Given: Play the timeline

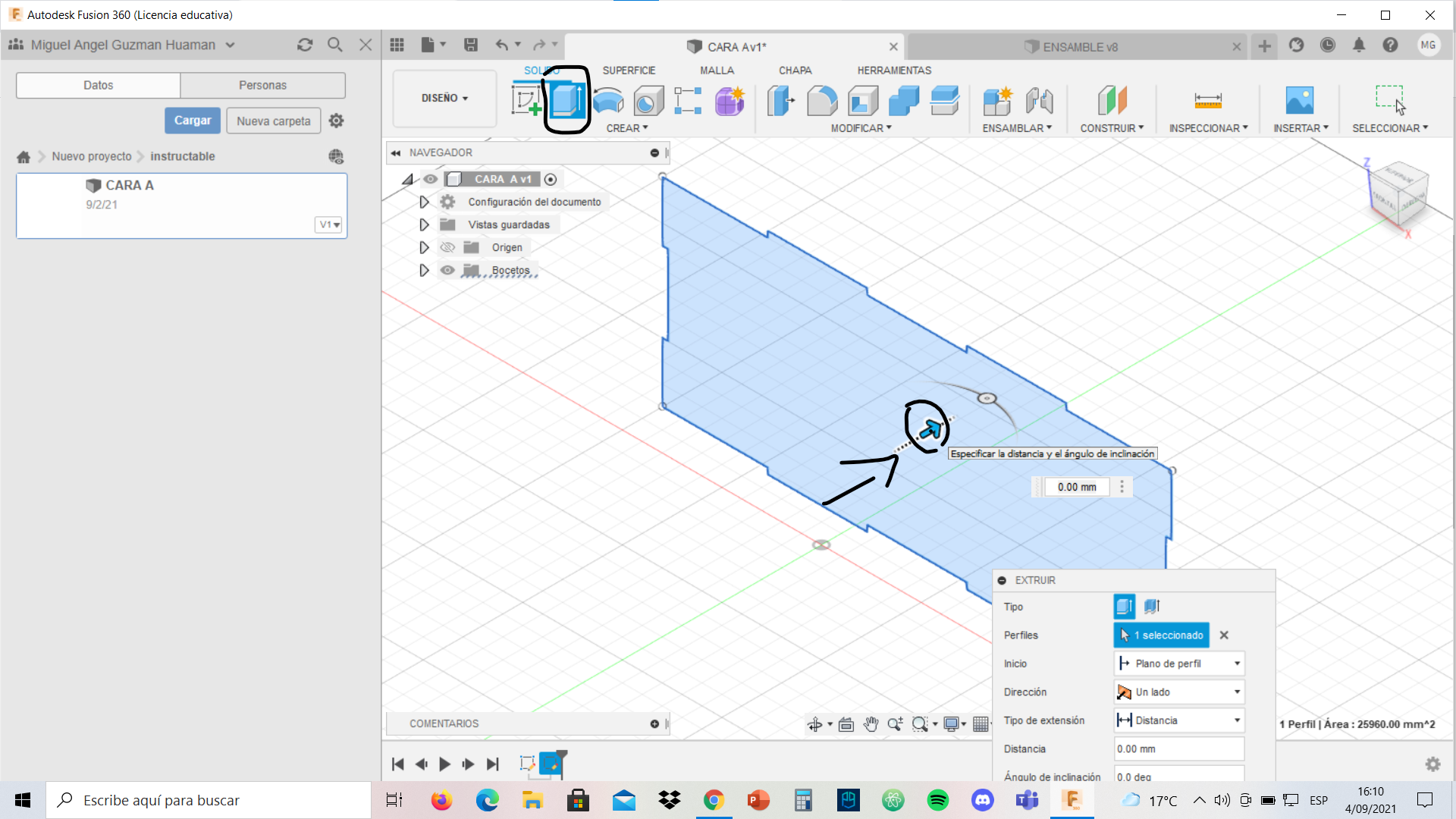Looking at the screenshot, I should coord(444,764).
